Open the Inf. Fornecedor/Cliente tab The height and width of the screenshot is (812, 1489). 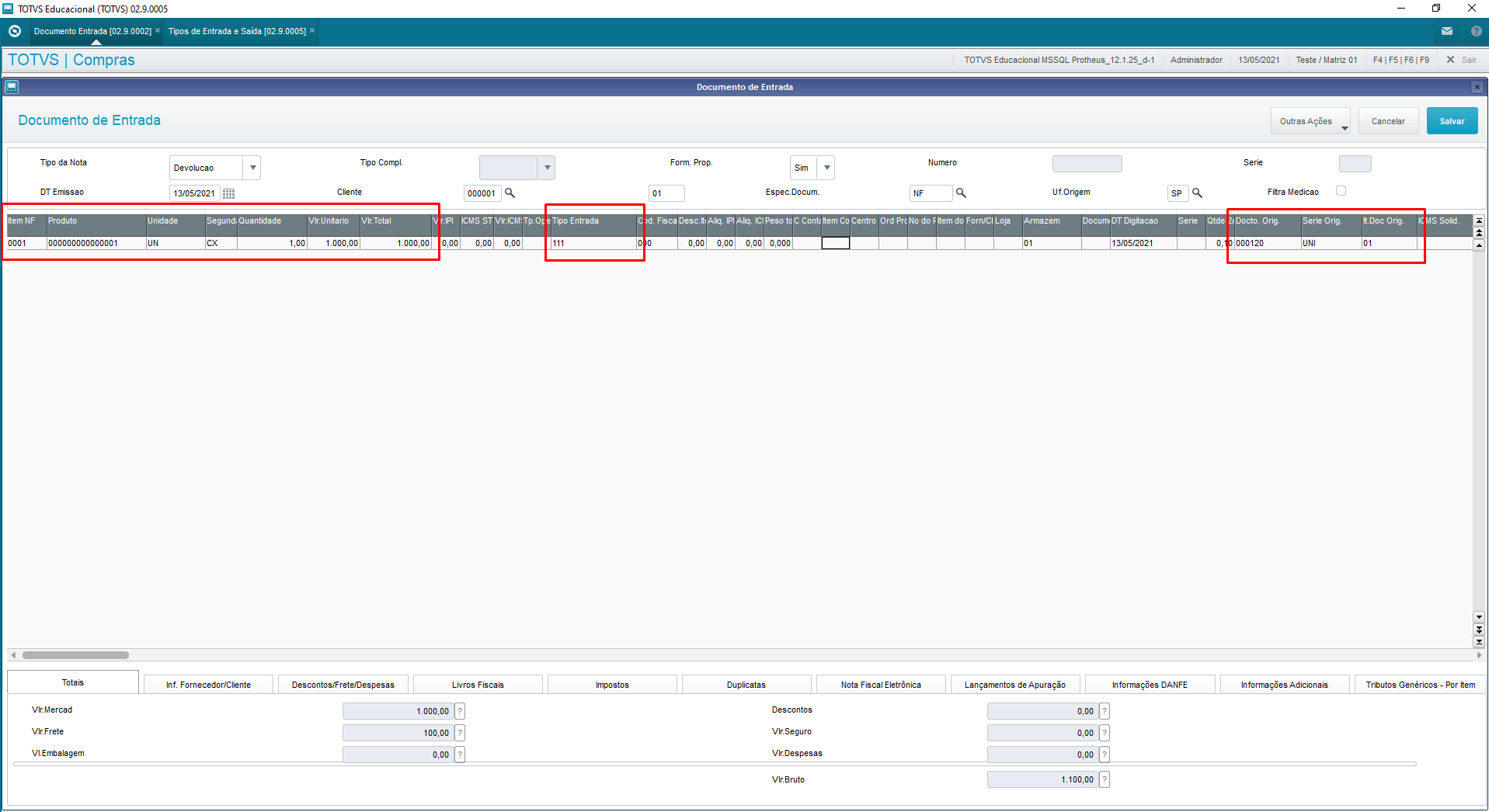coord(208,685)
